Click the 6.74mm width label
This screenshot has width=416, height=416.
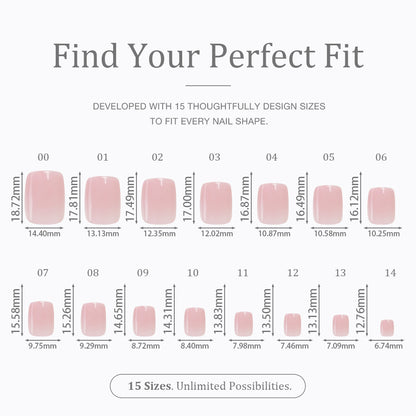tap(389, 346)
